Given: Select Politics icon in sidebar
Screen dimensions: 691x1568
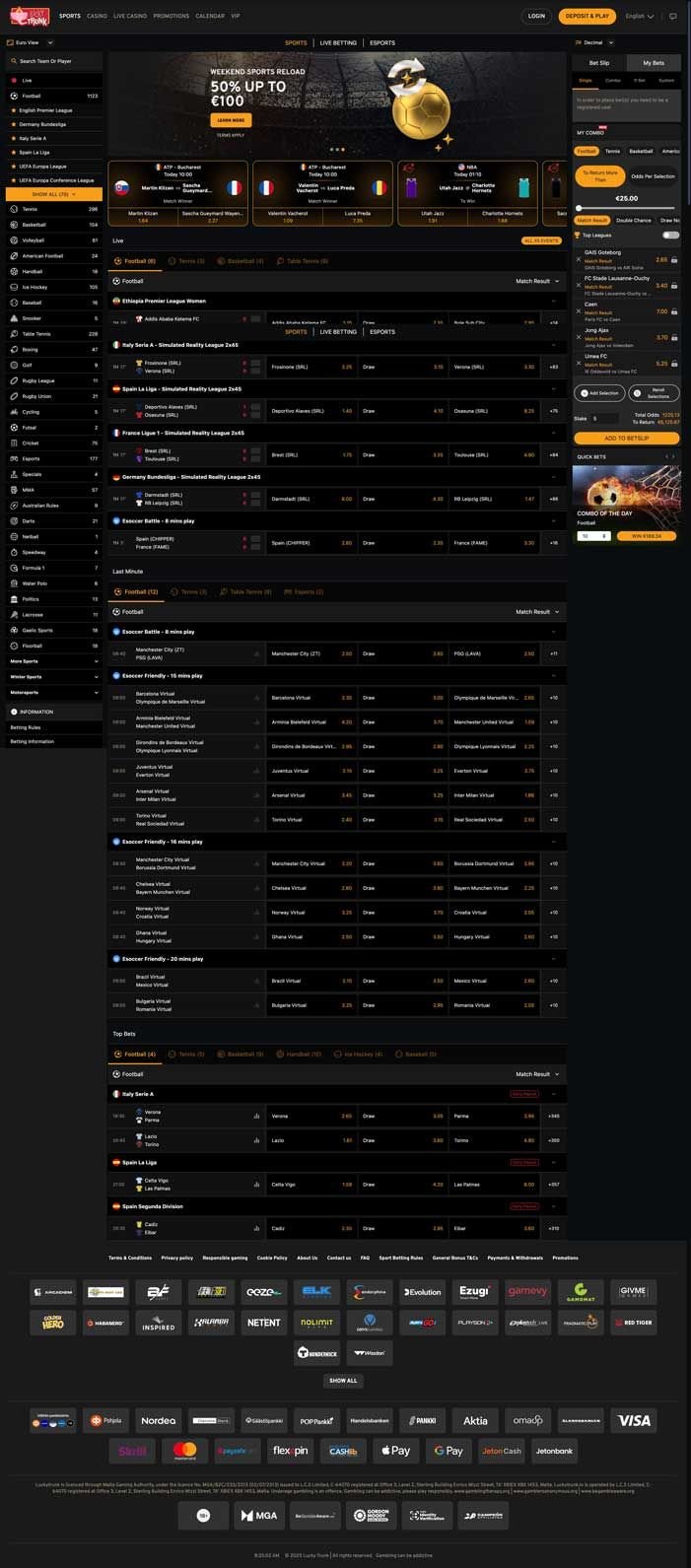Looking at the screenshot, I should tap(14, 599).
